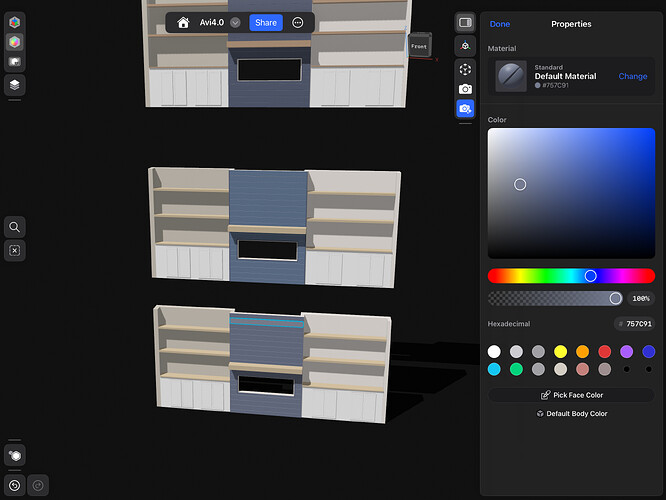This screenshot has height=500, width=666.
Task: Click the highlighted blue camera settings icon
Action: click(x=465, y=109)
